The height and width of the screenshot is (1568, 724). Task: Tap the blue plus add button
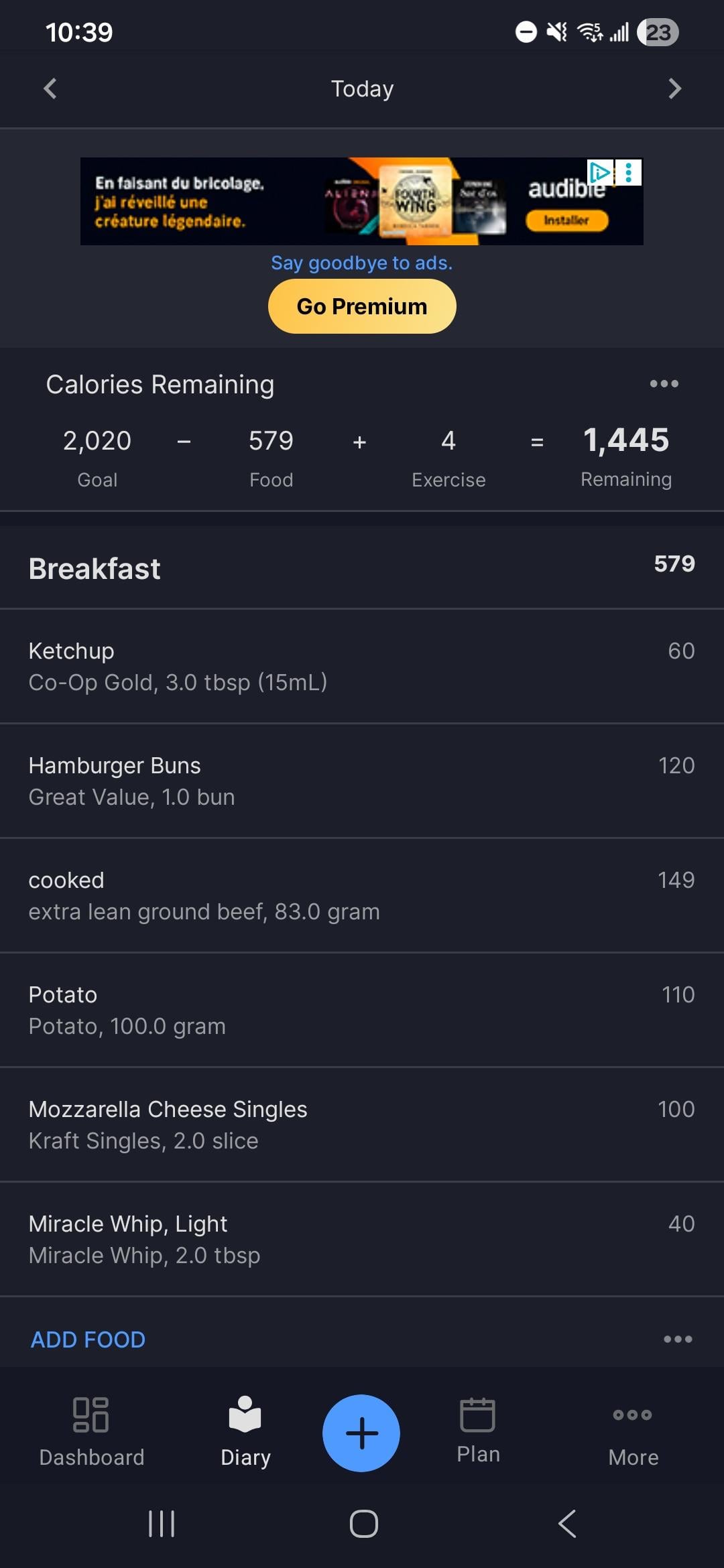[361, 1433]
